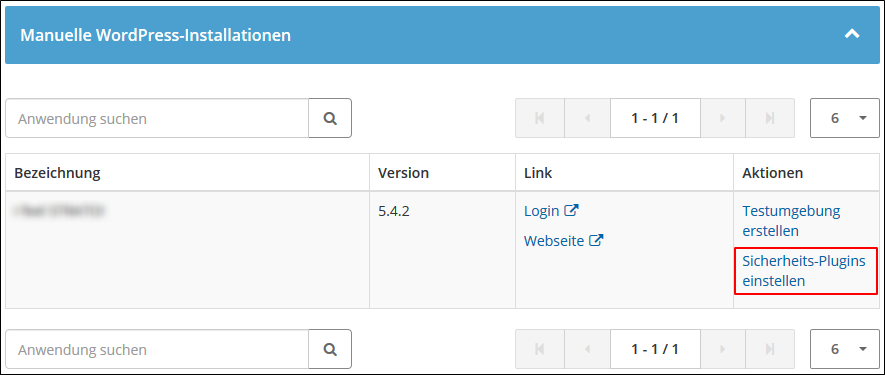Click the external-link icon beside Webseite
Viewport: 885px width, 375px height.
[x=596, y=240]
